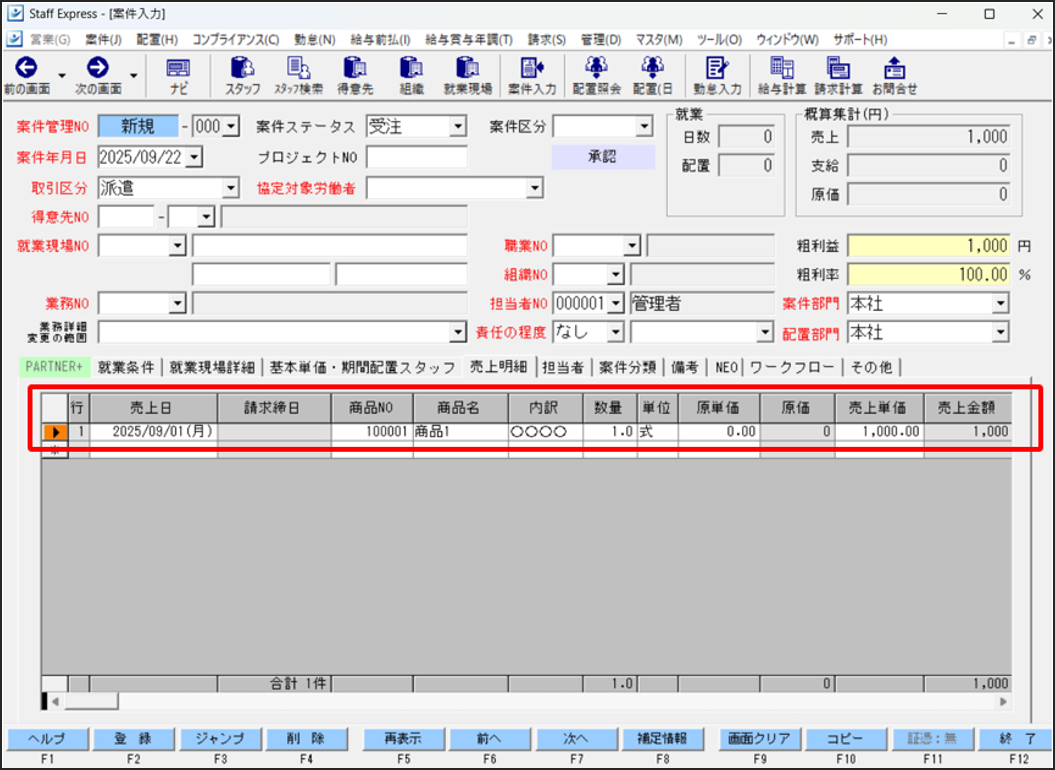
Task: Click the 配置照会 toolbar icon
Action: [x=596, y=69]
